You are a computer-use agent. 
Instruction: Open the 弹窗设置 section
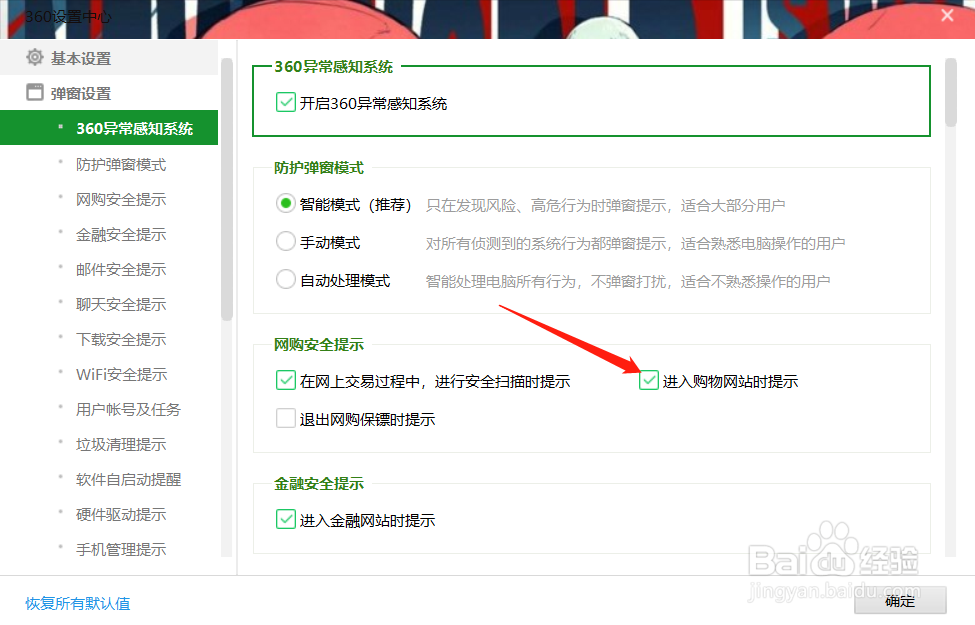tap(109, 93)
